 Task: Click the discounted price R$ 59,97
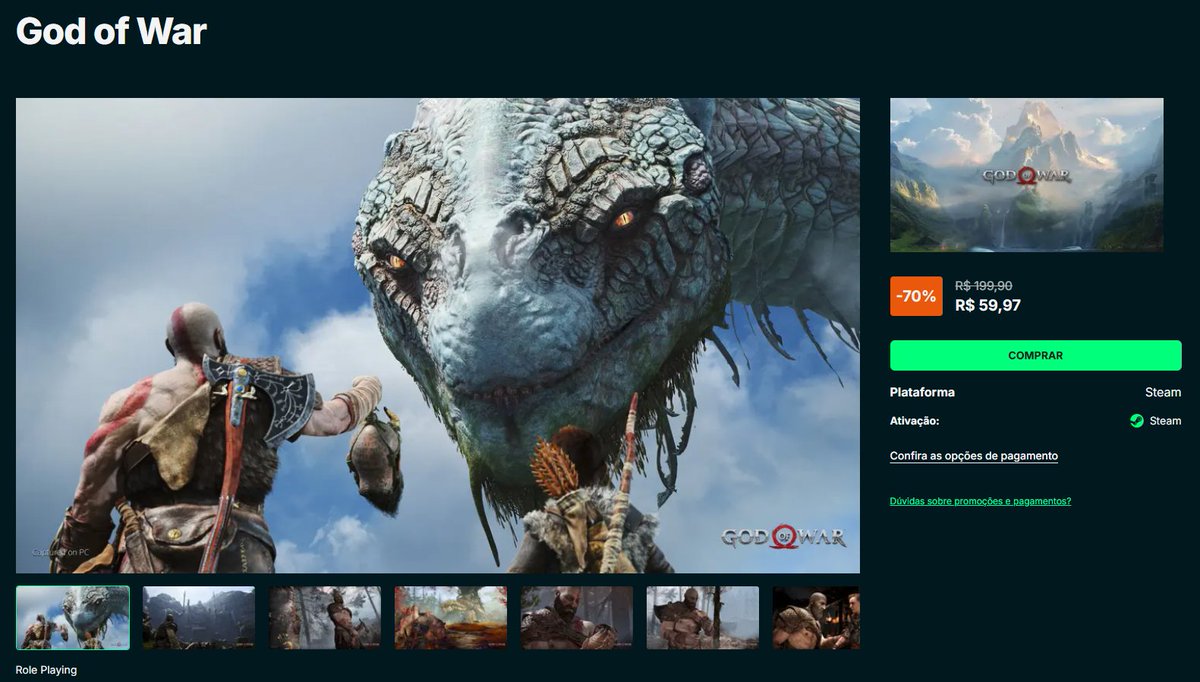click(988, 306)
